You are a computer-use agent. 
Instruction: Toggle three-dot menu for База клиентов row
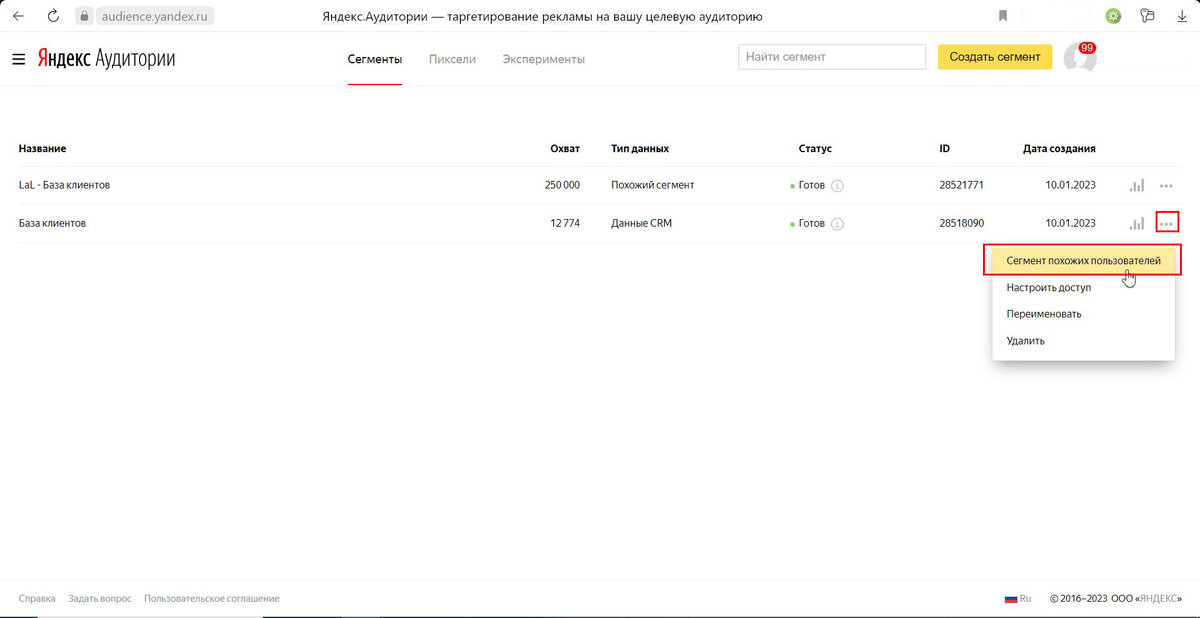point(1166,223)
